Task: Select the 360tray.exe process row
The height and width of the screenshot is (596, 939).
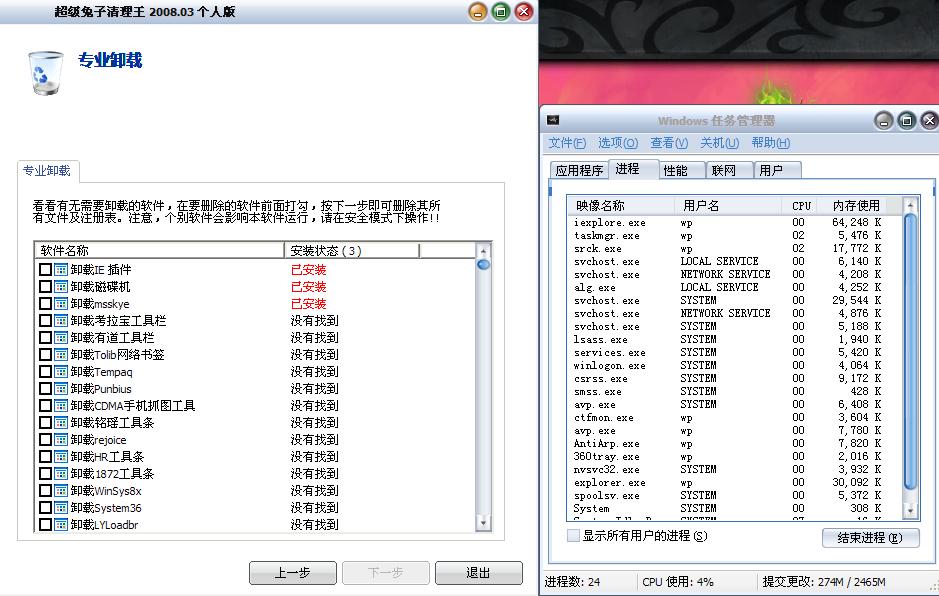Action: click(x=734, y=456)
